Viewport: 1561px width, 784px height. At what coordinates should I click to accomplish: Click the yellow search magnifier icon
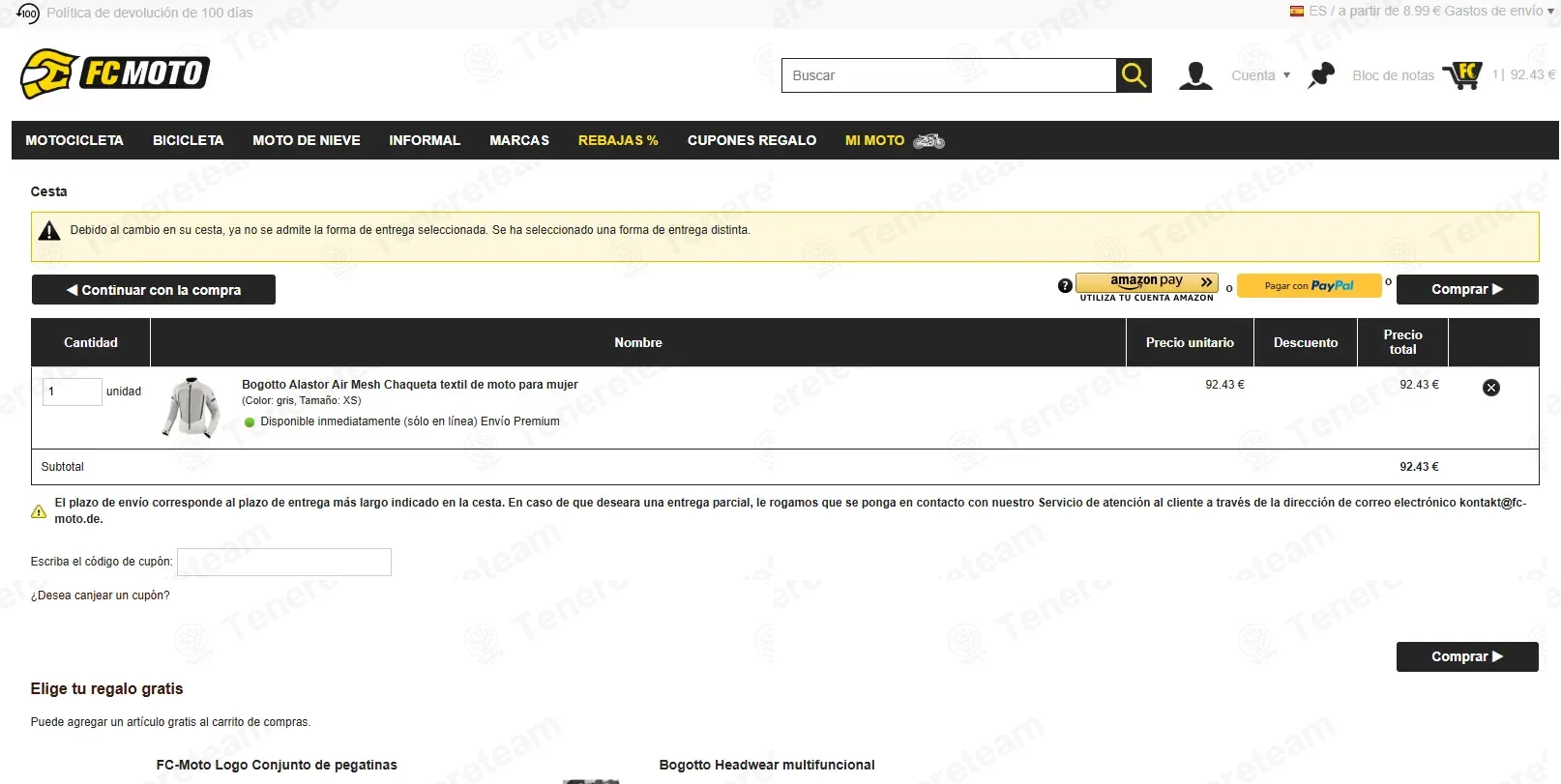1134,75
